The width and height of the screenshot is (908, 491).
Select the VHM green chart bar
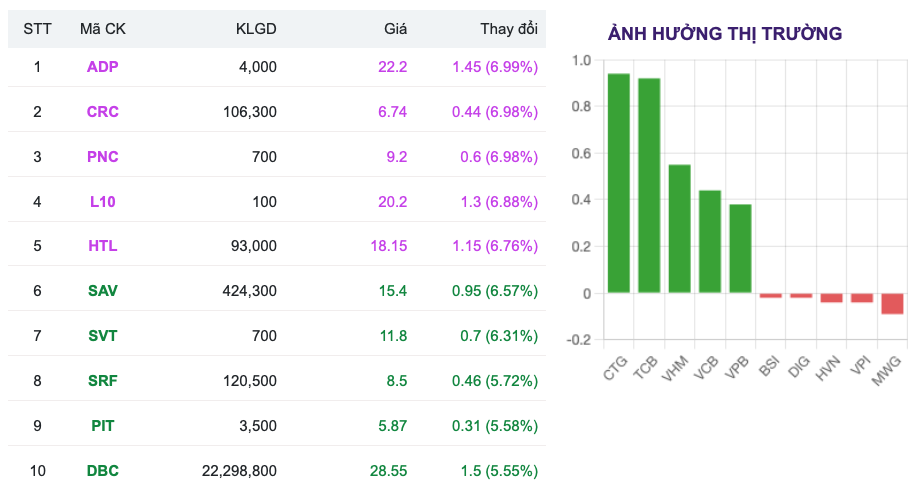pyautogui.click(x=679, y=229)
